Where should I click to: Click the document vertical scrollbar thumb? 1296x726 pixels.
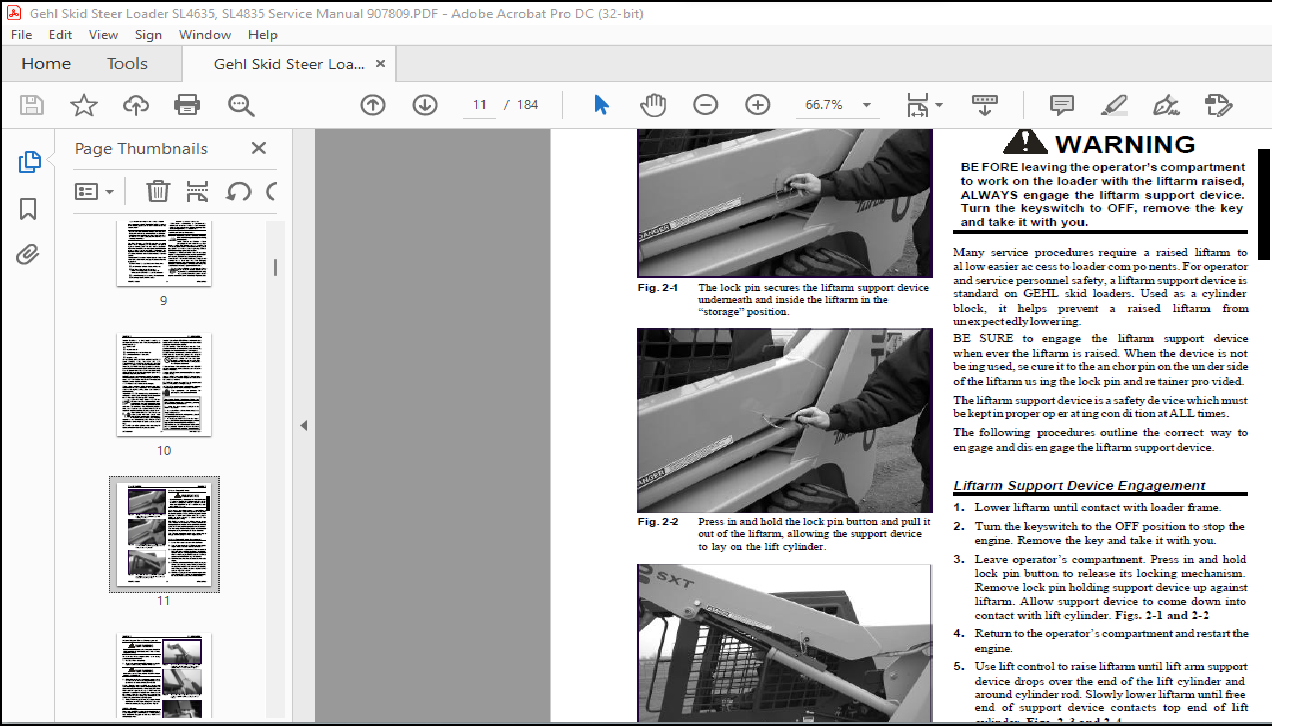coord(1263,204)
